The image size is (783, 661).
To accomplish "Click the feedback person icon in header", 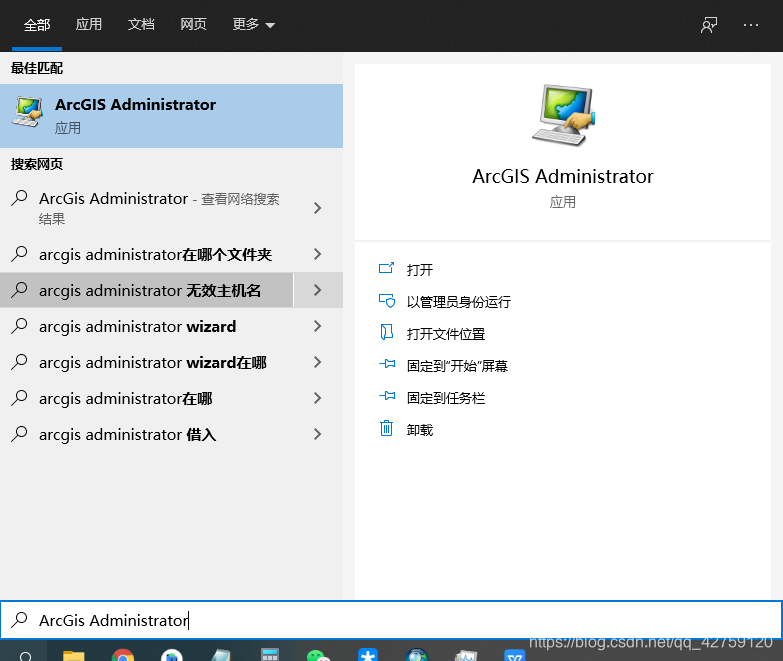I will (709, 24).
